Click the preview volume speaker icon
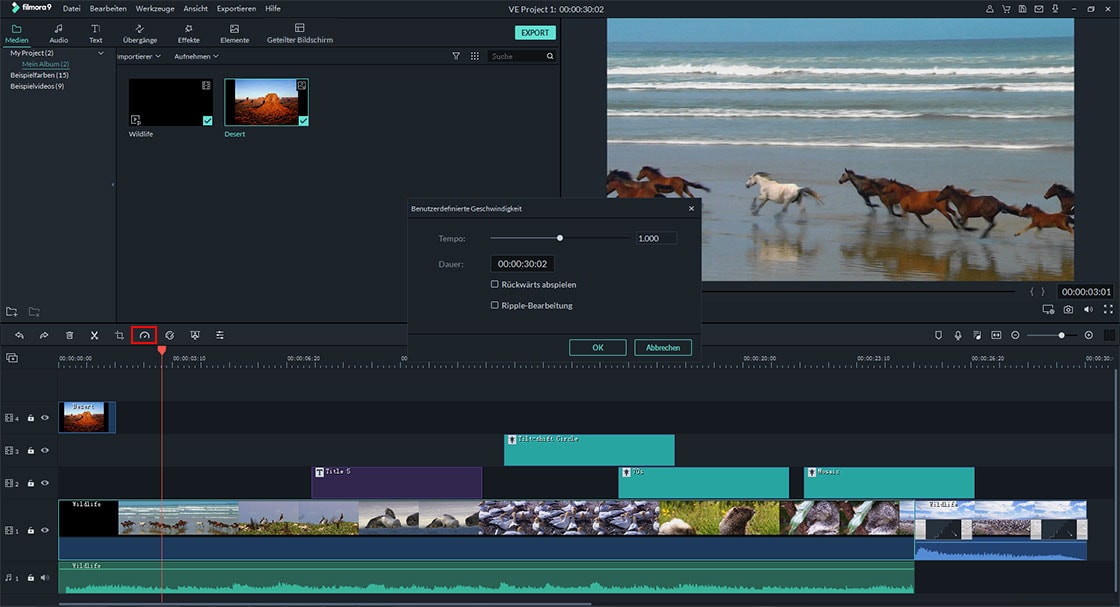This screenshot has height=607, width=1120. [1088, 309]
